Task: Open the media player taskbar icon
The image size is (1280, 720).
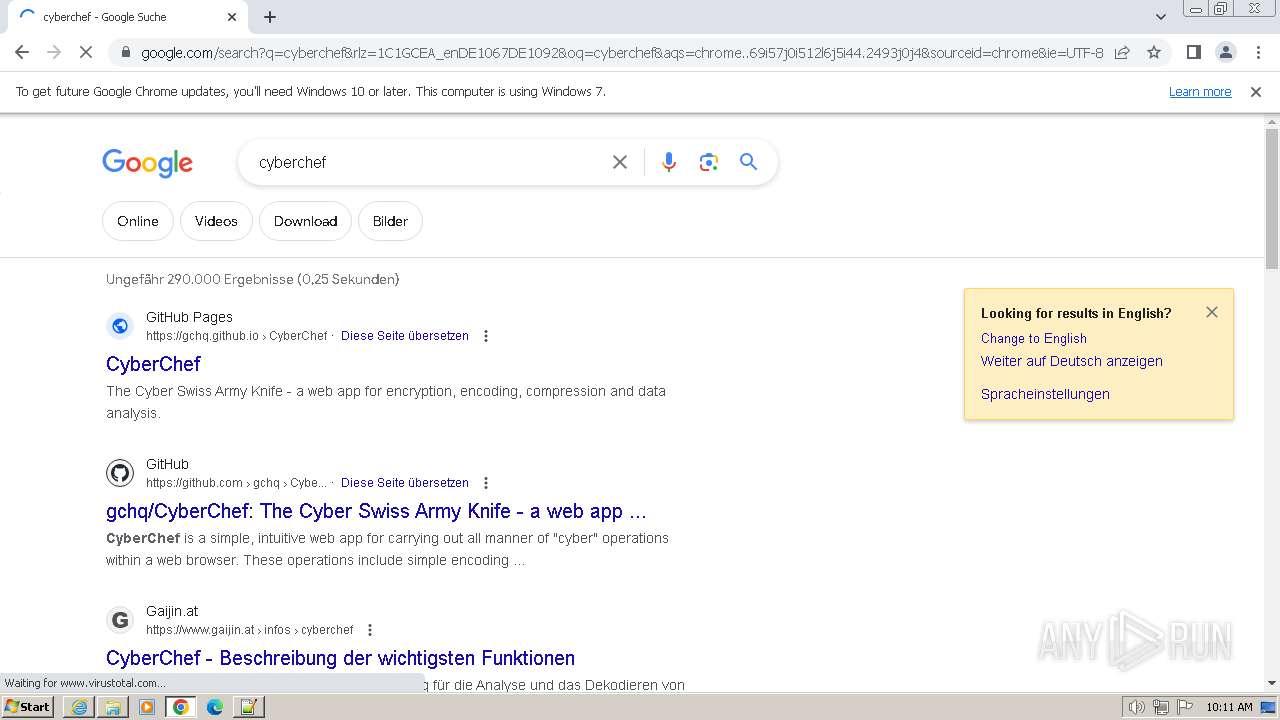Action: coord(147,707)
